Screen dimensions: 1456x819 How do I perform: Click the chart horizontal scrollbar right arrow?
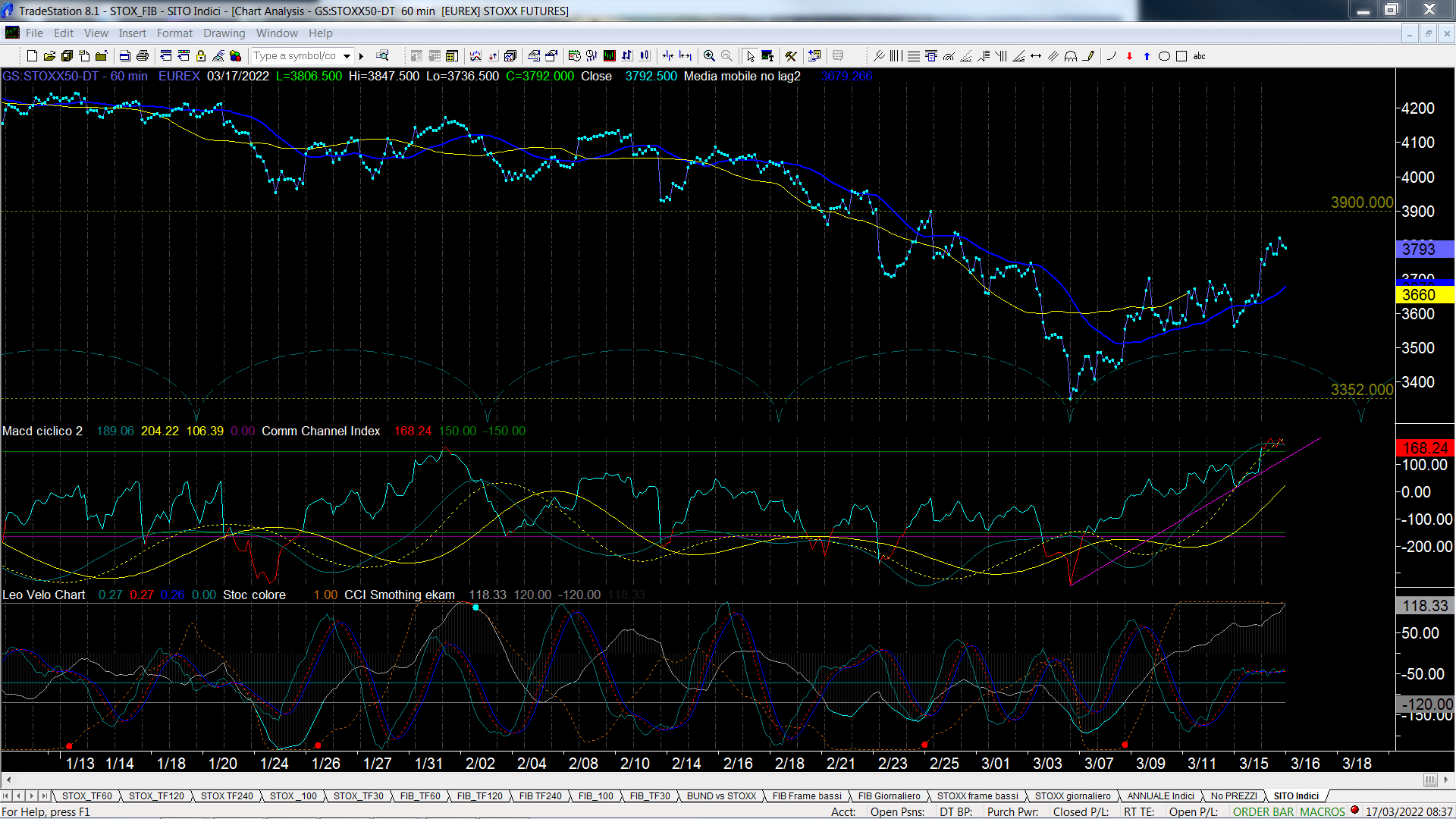point(1445,780)
